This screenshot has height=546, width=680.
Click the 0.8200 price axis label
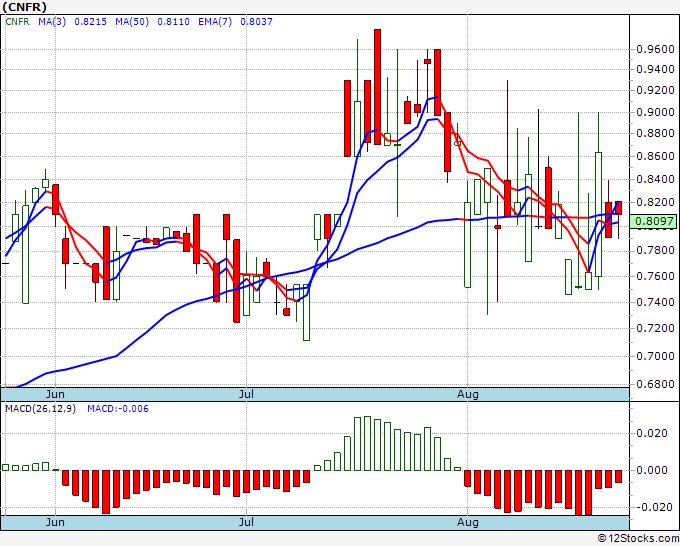point(655,203)
